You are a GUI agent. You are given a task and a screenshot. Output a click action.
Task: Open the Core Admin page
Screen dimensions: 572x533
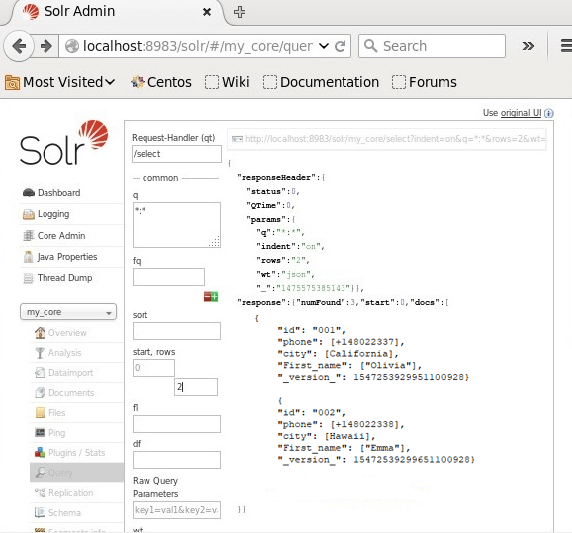[62, 236]
